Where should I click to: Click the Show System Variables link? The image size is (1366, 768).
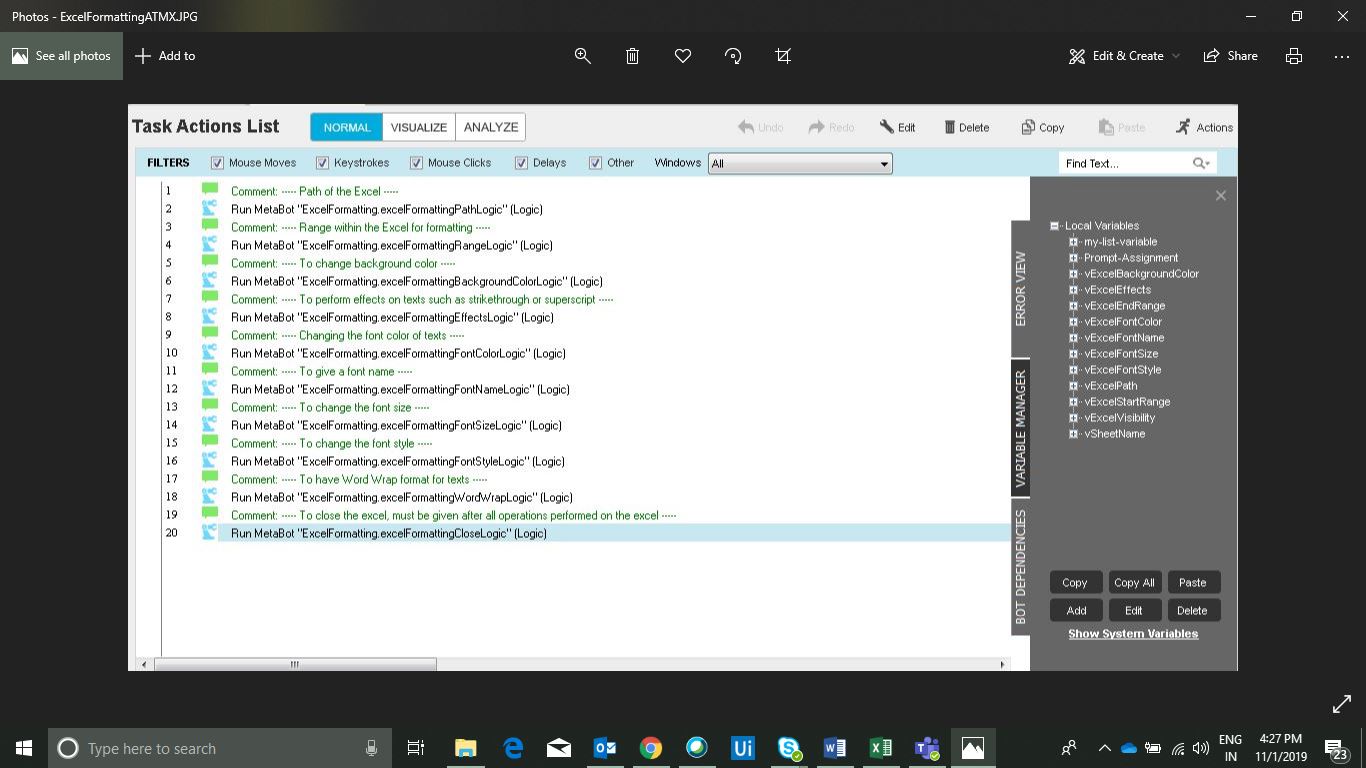1133,634
